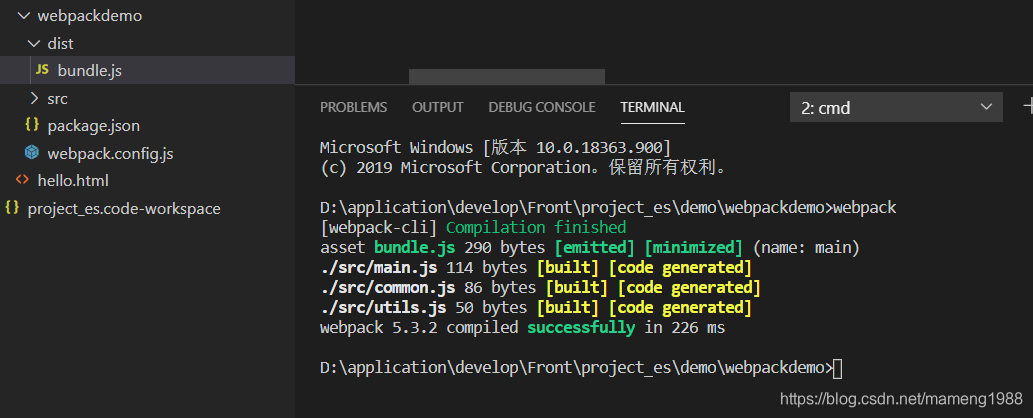Click './src/utils.js' in terminal output
Screen dimensions: 1033x418
(x=381, y=307)
